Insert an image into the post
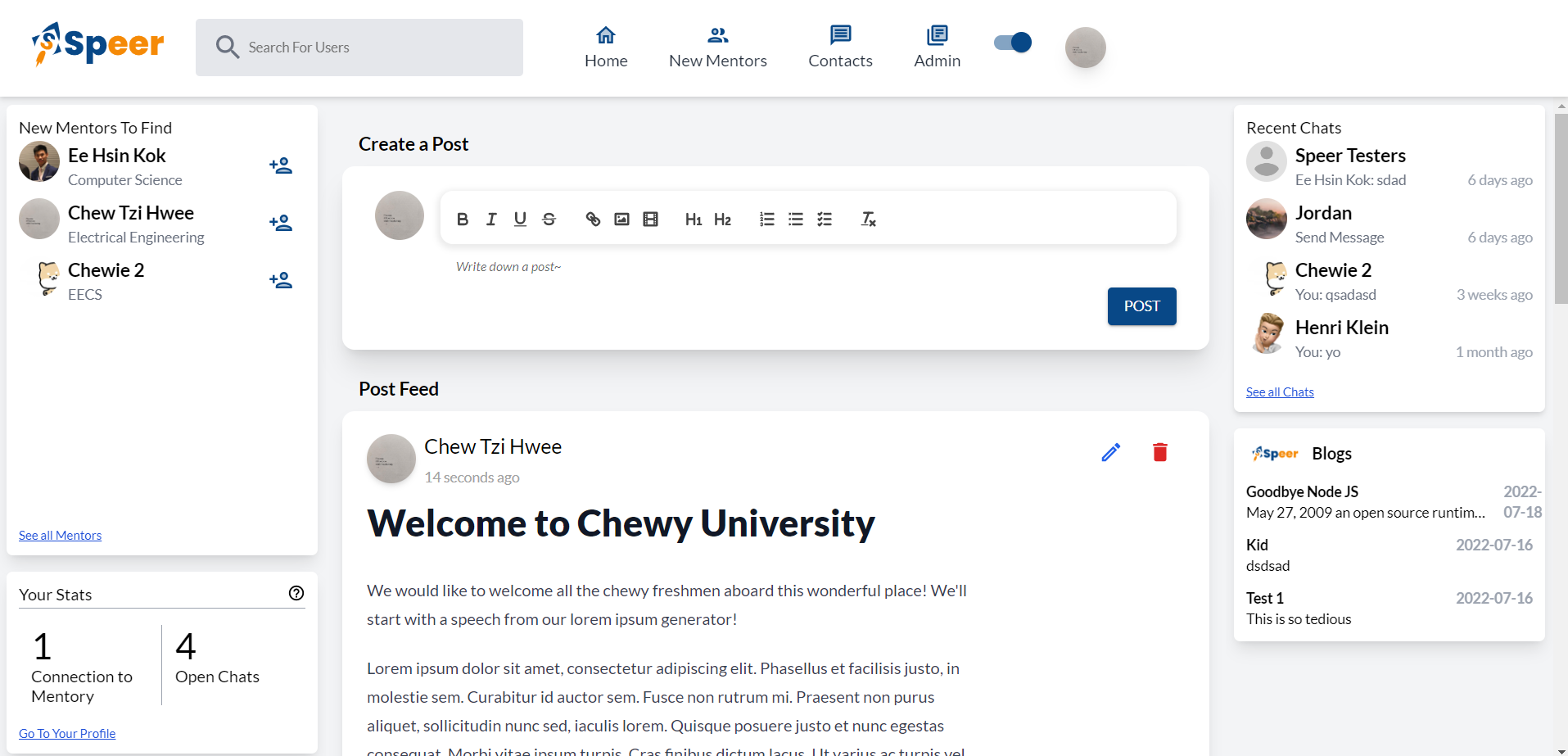This screenshot has height=756, width=1568. tap(621, 219)
